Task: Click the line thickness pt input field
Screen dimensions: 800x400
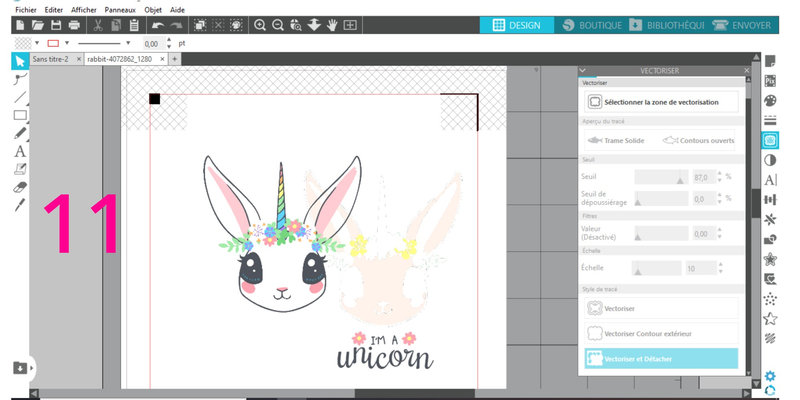Action: coord(152,44)
